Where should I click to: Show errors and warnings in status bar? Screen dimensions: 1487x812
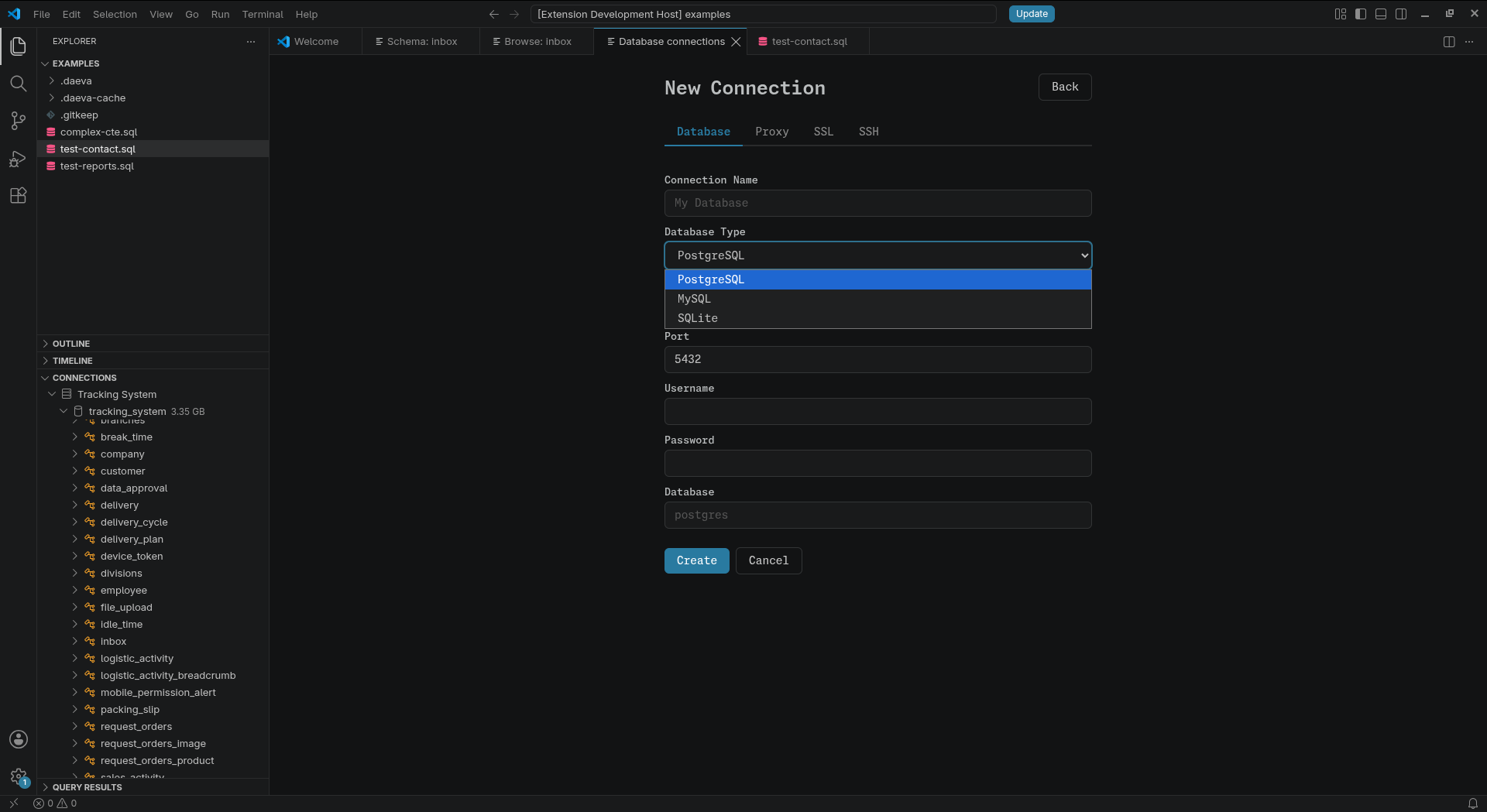55,803
